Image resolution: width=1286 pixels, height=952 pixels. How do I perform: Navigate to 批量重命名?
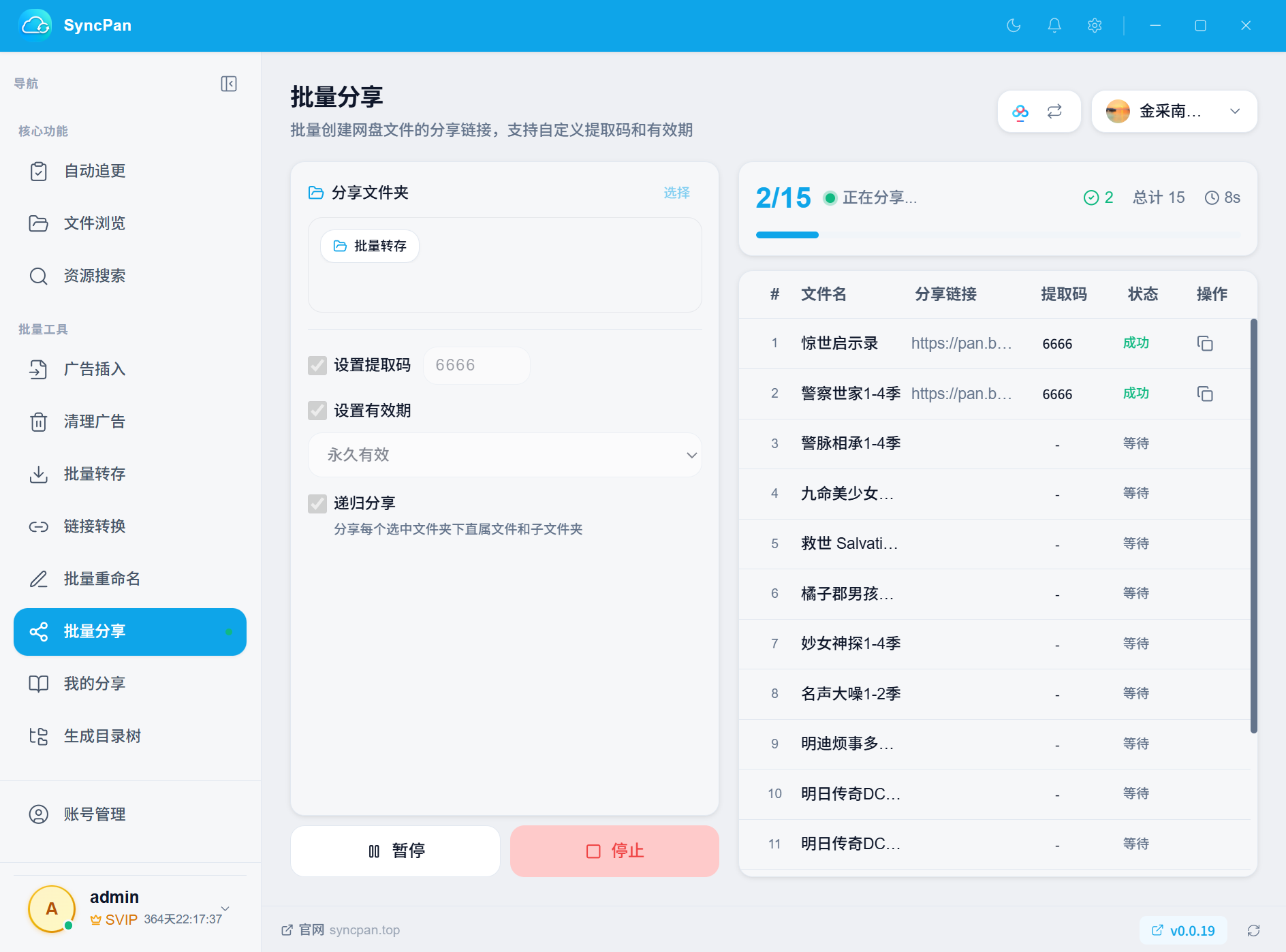point(130,579)
